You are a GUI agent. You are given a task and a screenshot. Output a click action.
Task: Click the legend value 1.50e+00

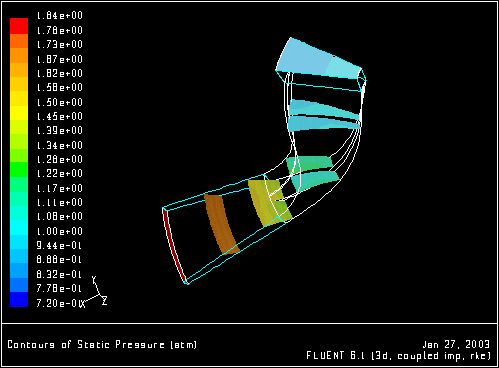60,102
